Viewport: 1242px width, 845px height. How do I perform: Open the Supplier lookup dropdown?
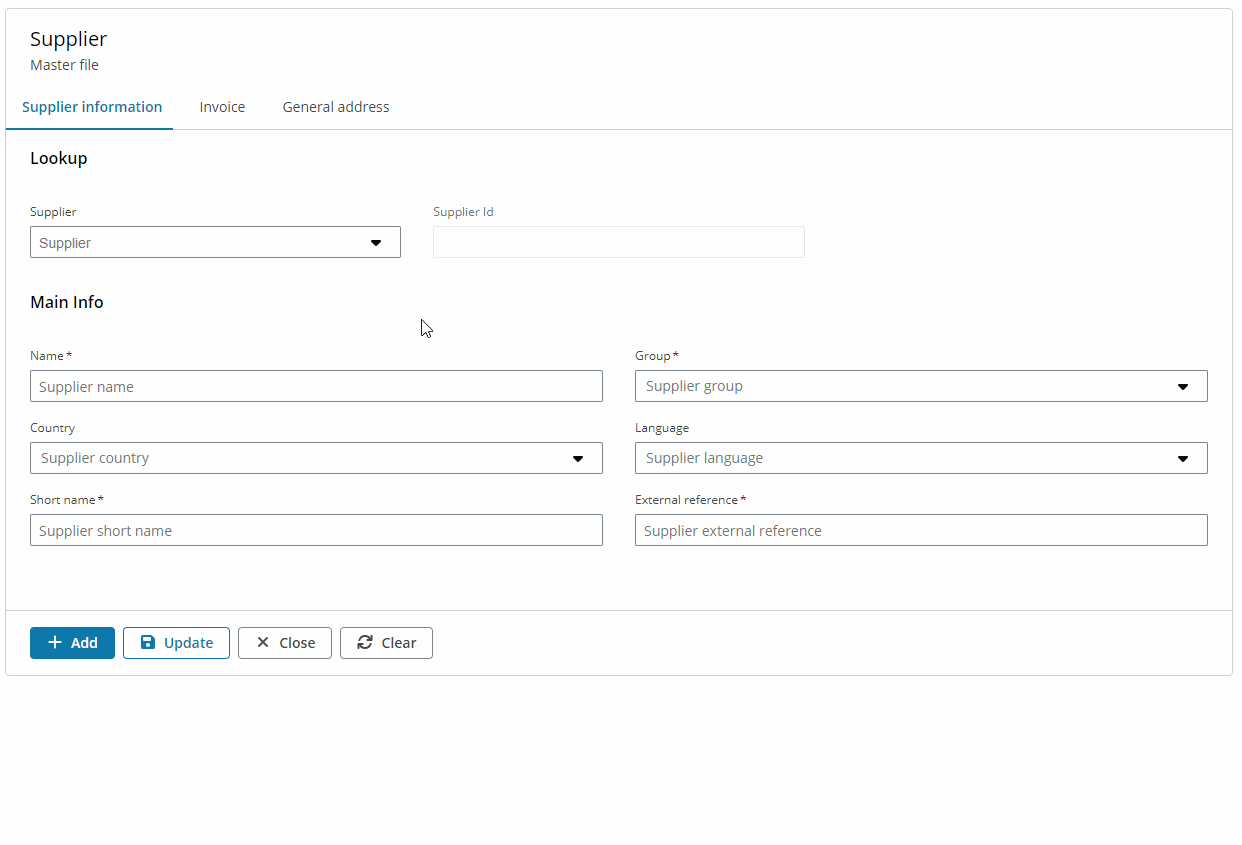[x=376, y=242]
